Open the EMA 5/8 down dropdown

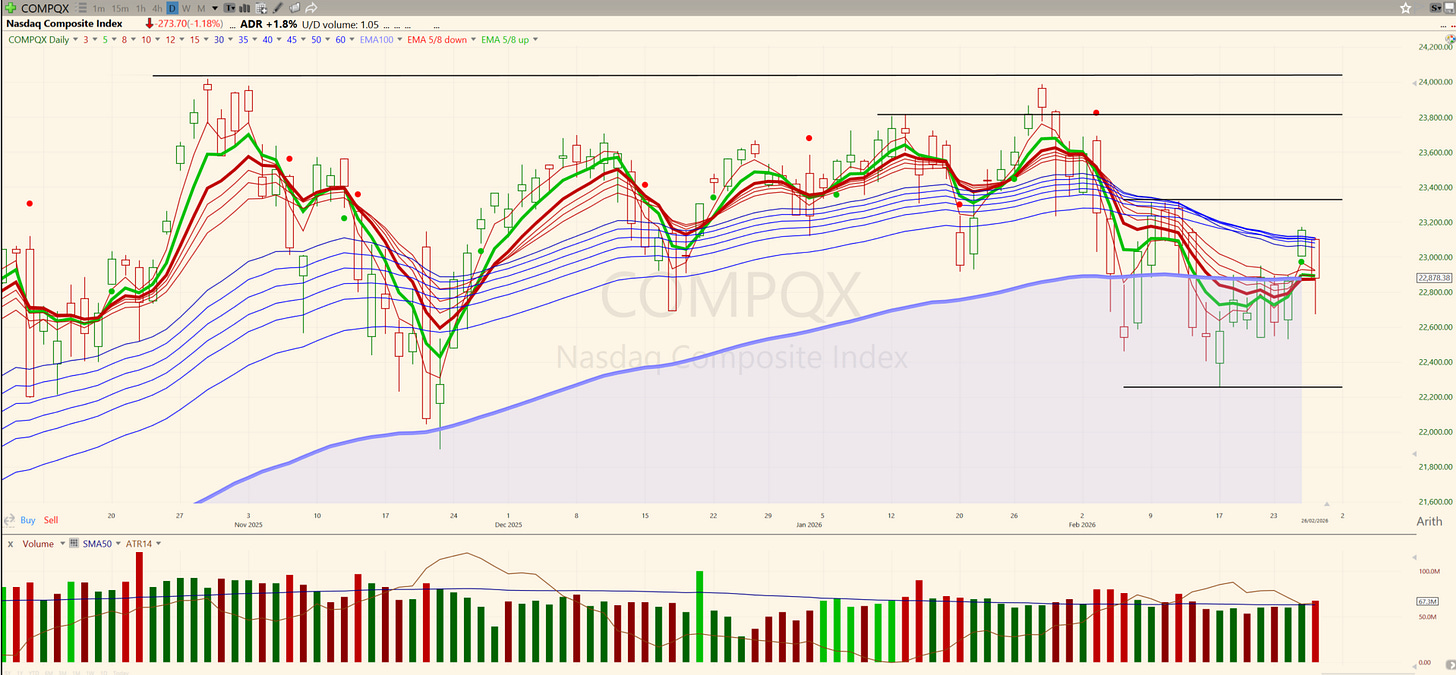[x=473, y=39]
